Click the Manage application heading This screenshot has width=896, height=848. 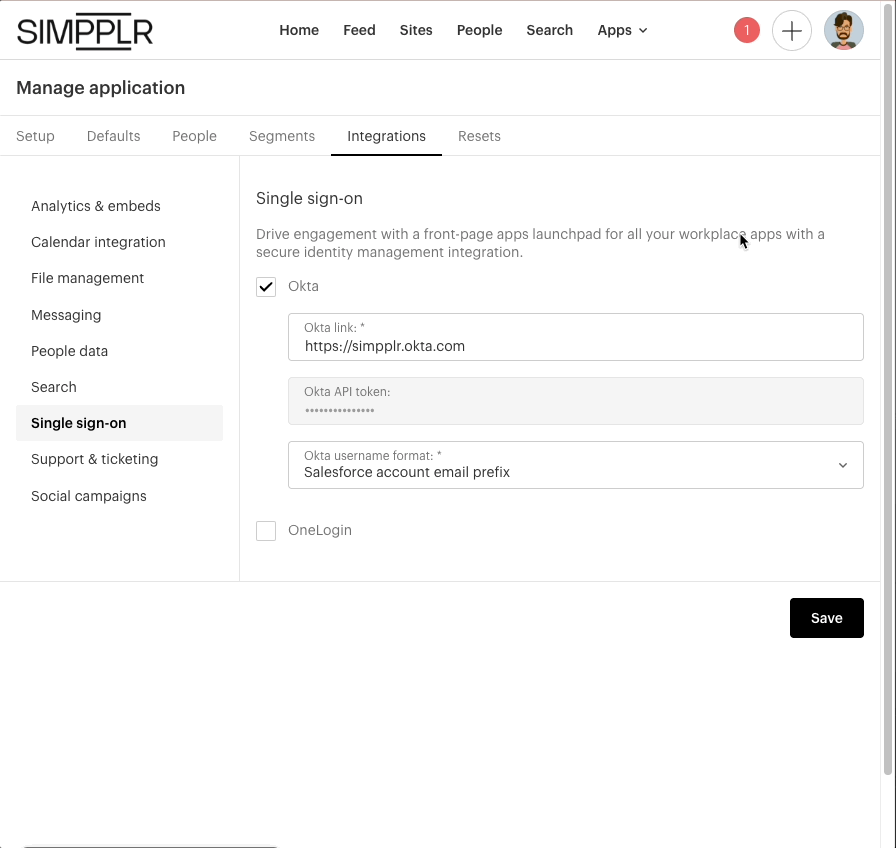tap(101, 88)
